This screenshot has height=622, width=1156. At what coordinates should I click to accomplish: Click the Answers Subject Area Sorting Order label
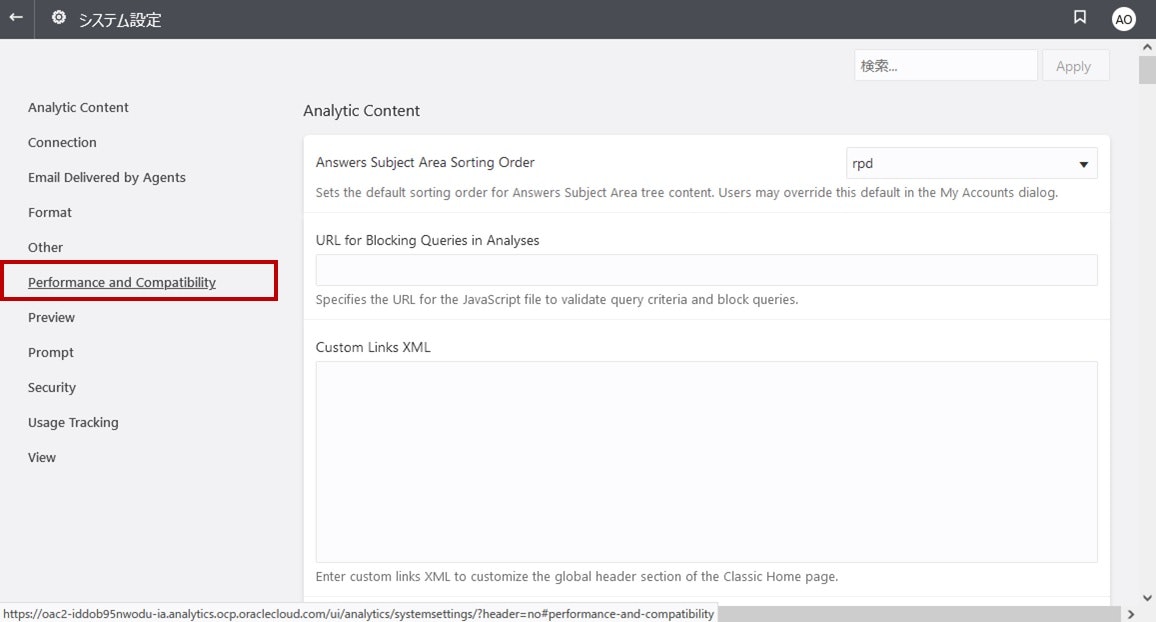pos(425,162)
